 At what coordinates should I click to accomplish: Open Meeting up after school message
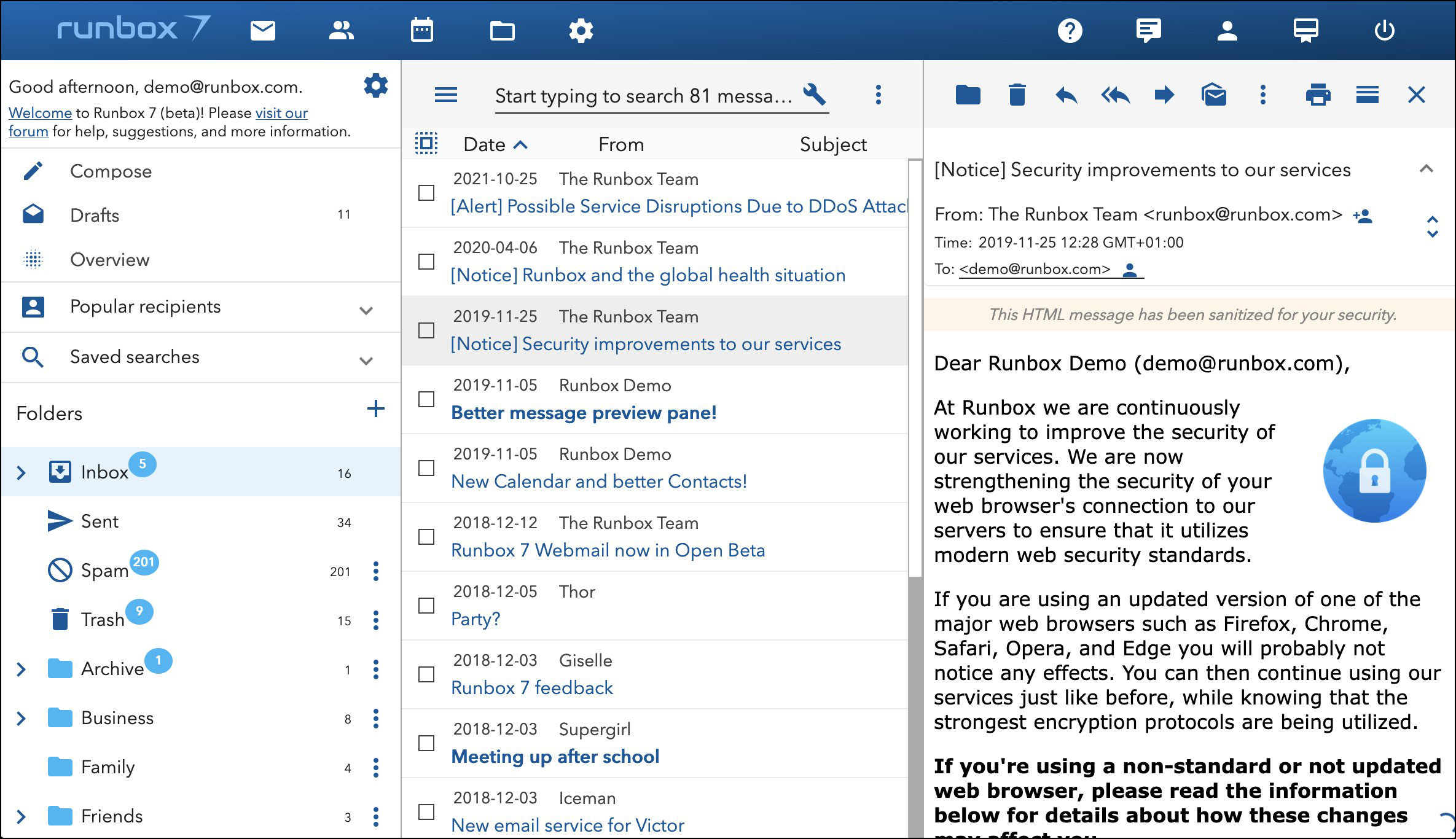coord(555,756)
